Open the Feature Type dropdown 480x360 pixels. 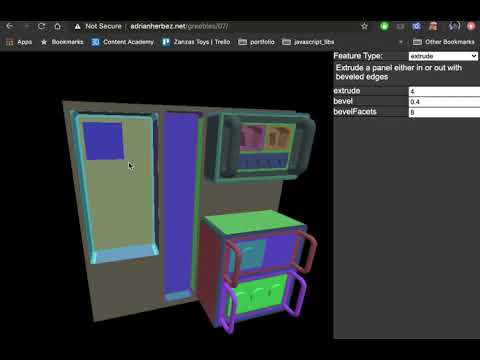coord(443,56)
